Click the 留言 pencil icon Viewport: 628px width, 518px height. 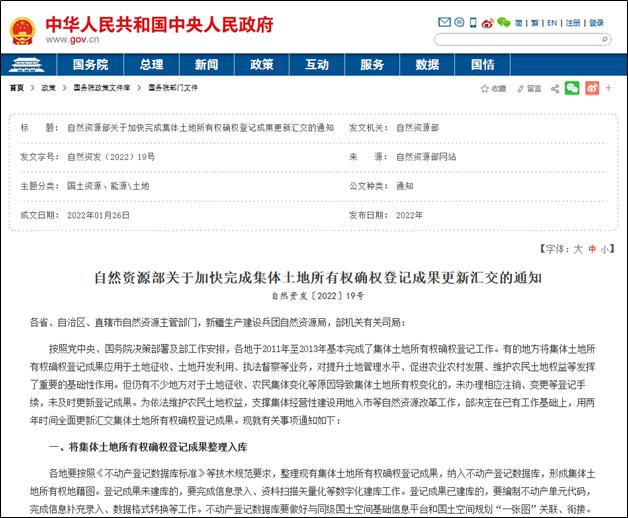tap(520, 89)
